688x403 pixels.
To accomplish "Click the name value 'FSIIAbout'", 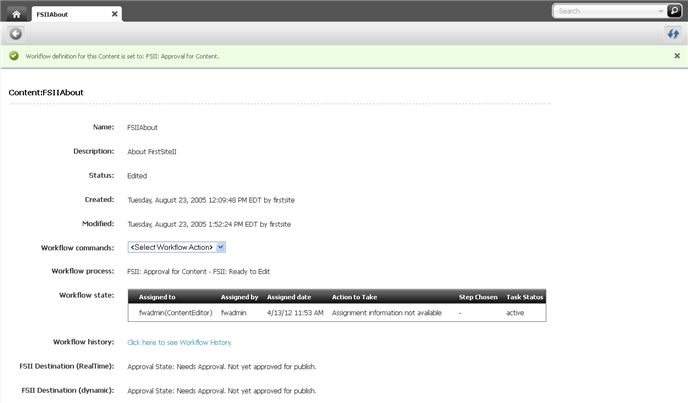I will pos(142,128).
